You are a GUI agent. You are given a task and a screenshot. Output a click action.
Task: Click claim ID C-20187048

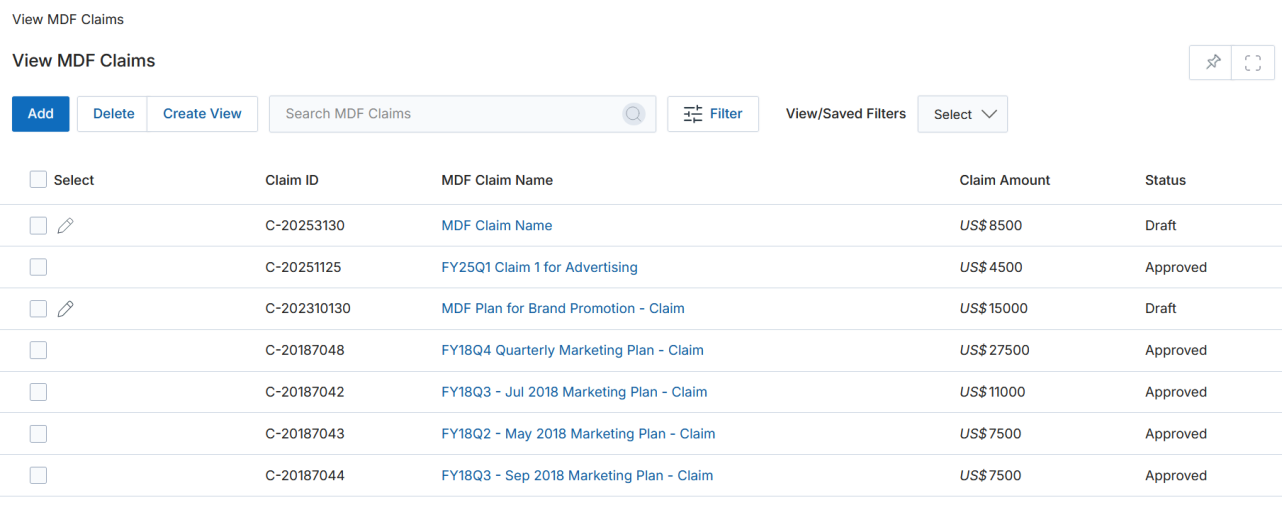305,350
